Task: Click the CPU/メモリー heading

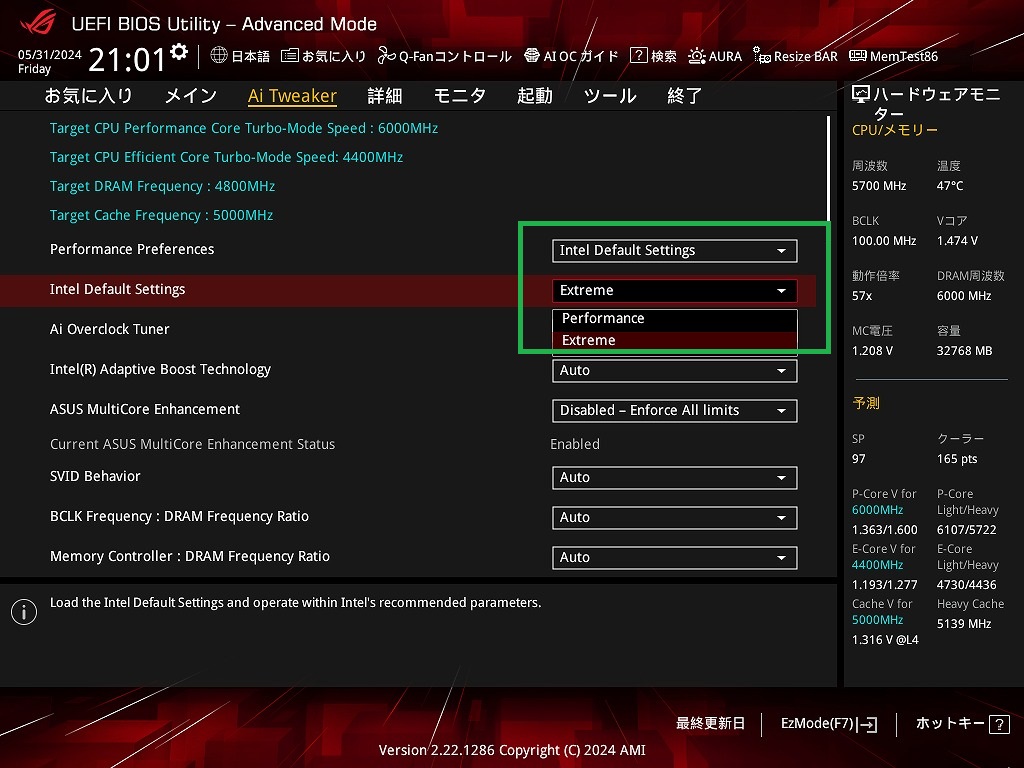Action: (x=895, y=130)
